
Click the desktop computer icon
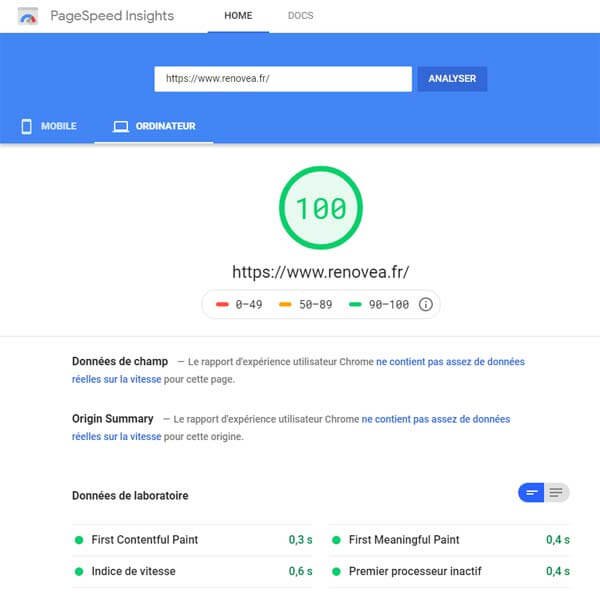coord(121,127)
